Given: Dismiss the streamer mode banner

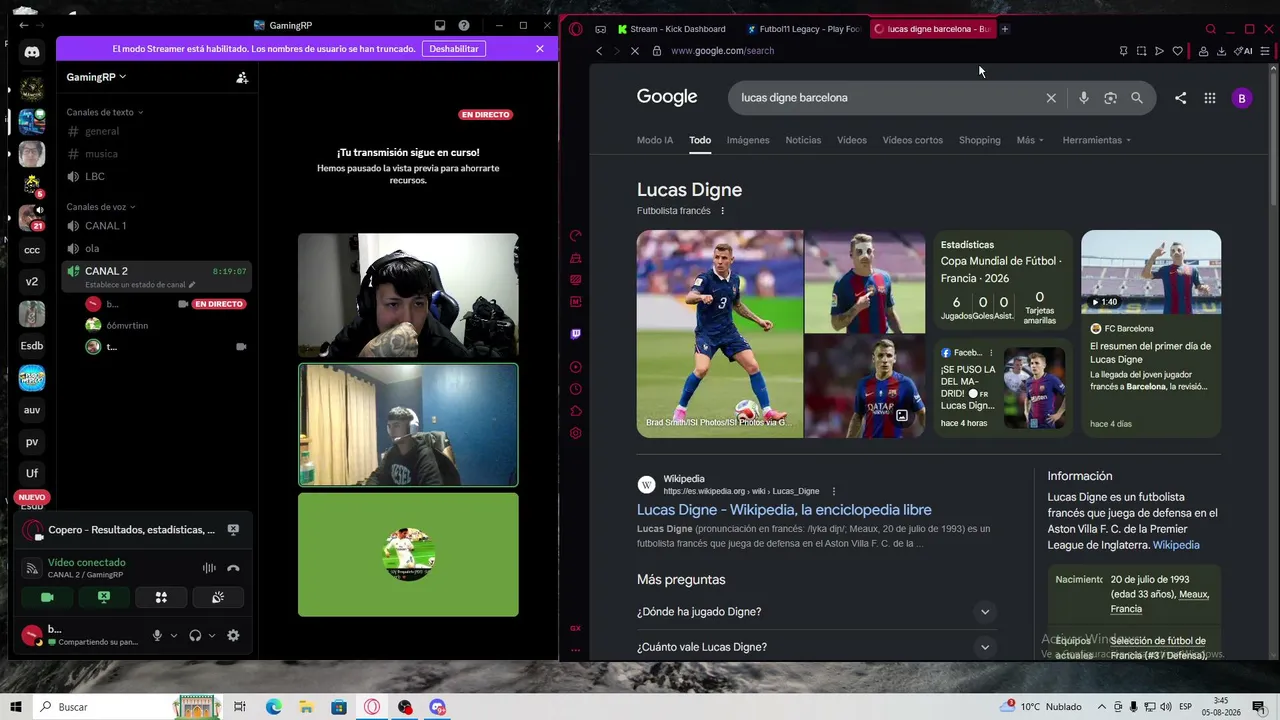Looking at the screenshot, I should (540, 49).
